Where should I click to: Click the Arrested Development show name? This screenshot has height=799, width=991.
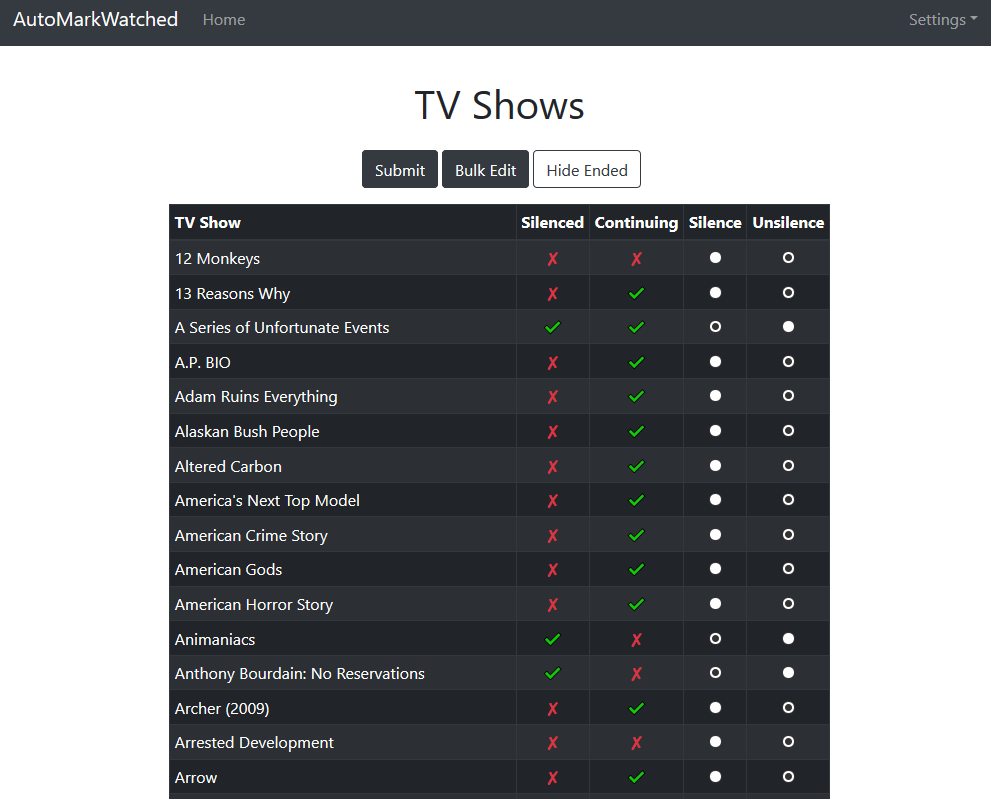click(254, 743)
